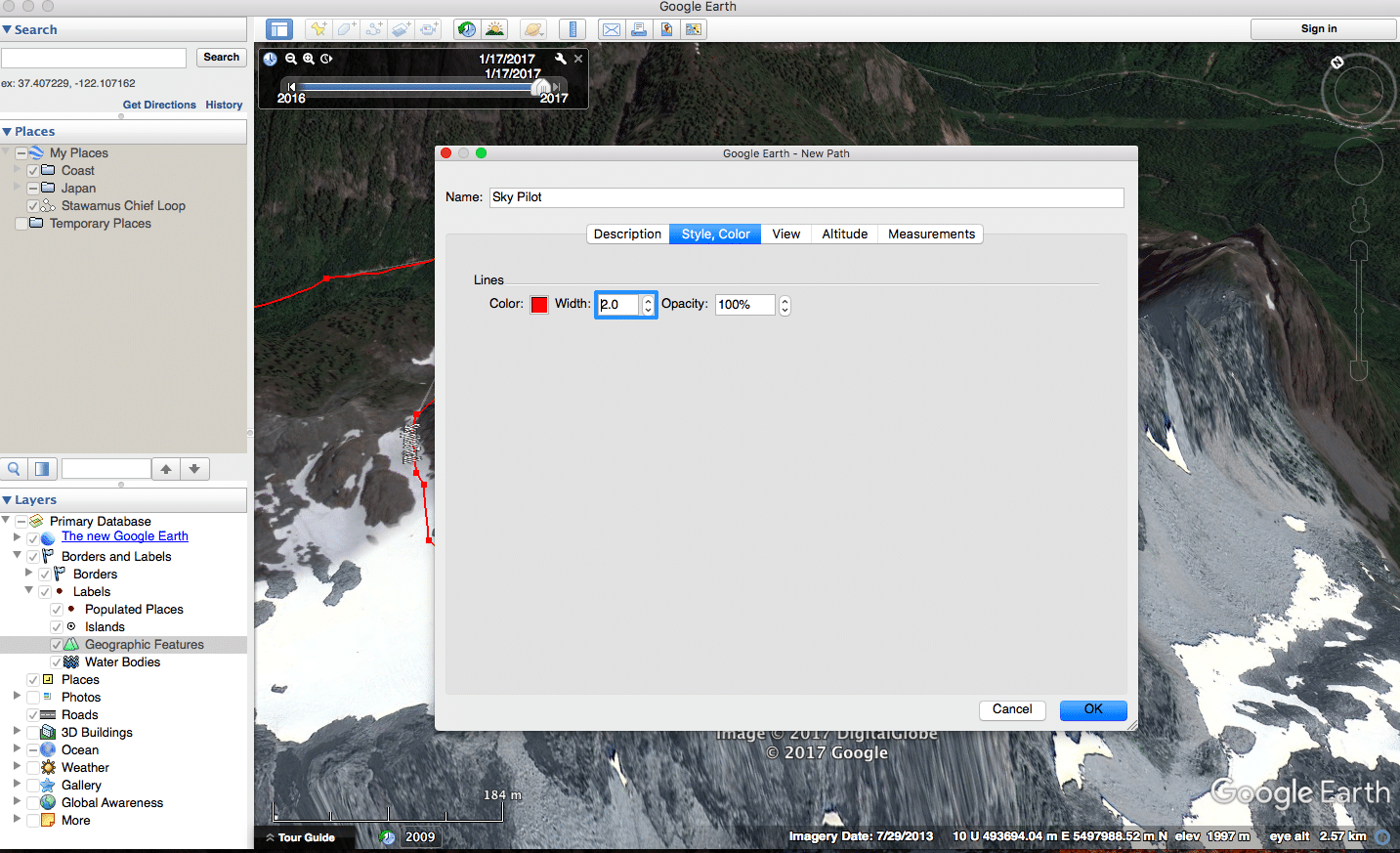The height and width of the screenshot is (853, 1400).
Task: Expand the Coast folder
Action: (17, 170)
